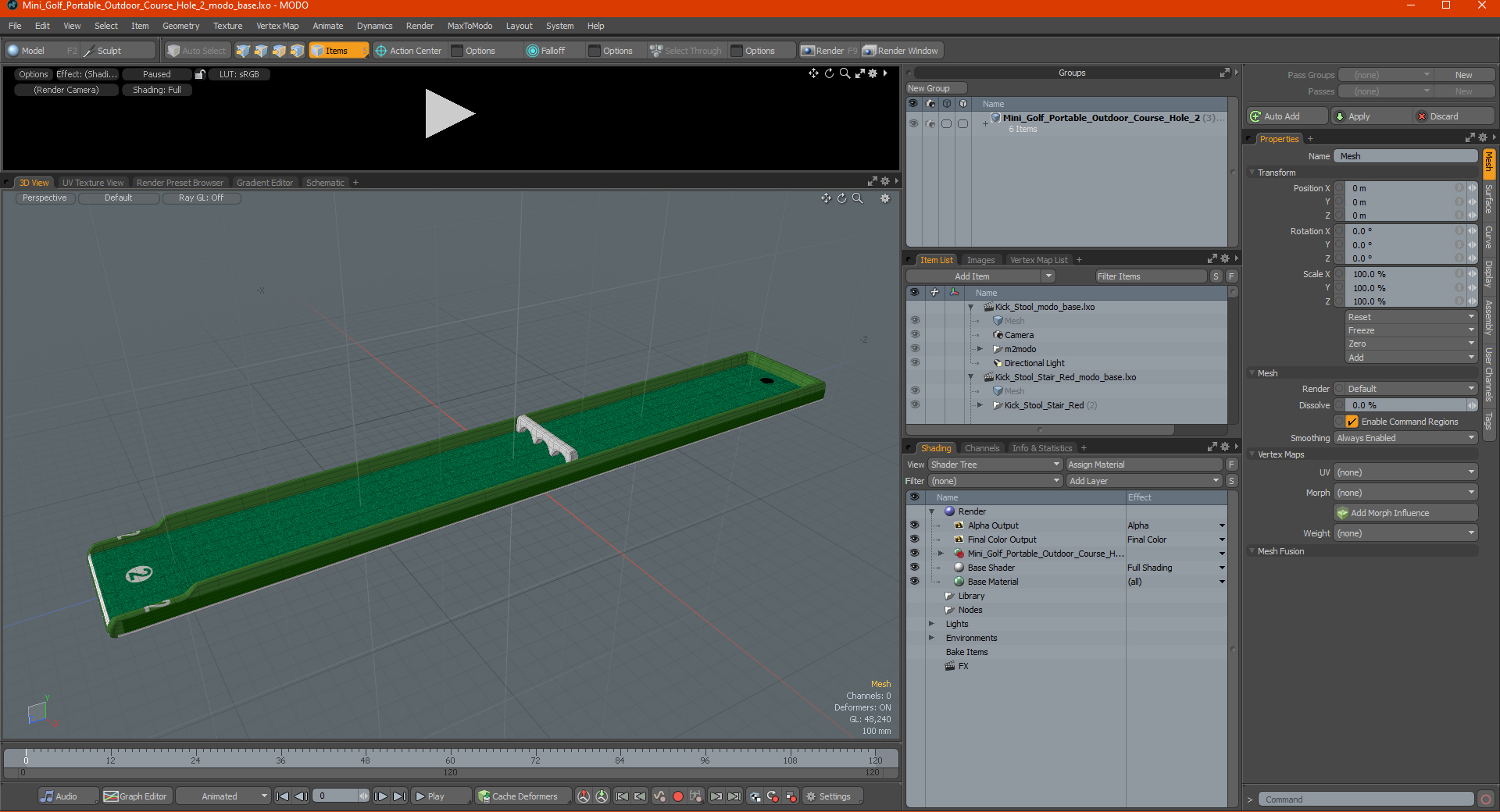Click the record icon beside Command field
1500x812 pixels.
[1486, 800]
